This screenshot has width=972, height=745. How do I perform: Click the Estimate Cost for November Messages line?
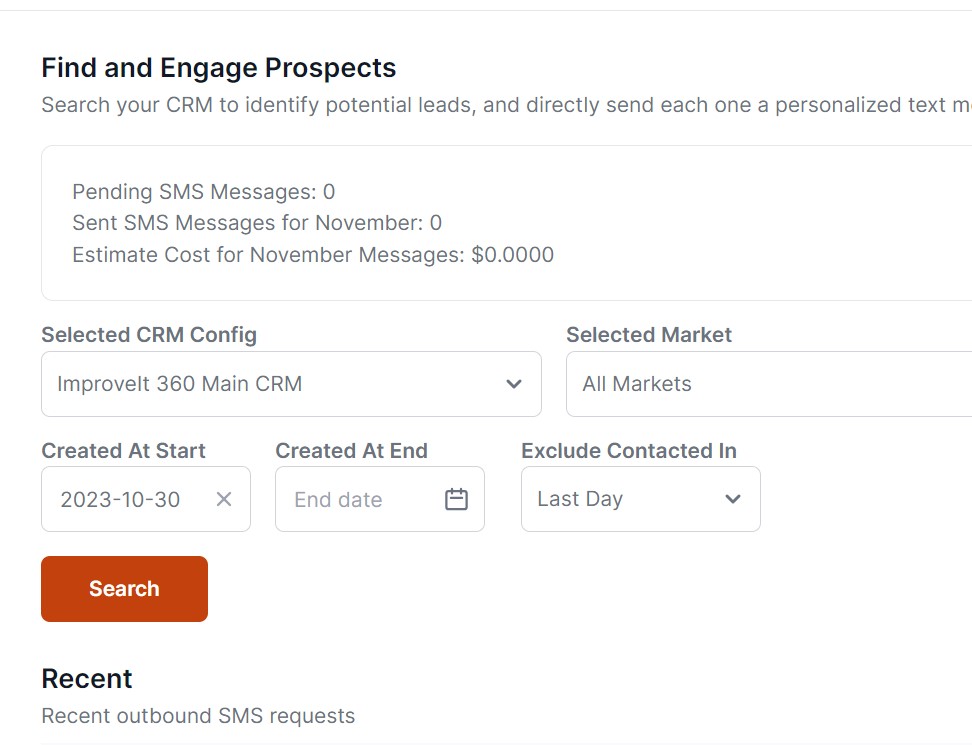(x=312, y=255)
